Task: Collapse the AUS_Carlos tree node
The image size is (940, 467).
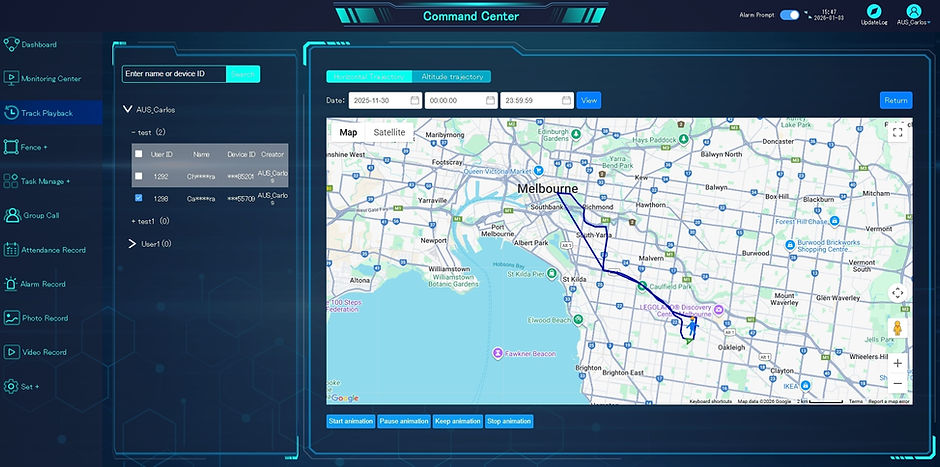Action: (127, 110)
